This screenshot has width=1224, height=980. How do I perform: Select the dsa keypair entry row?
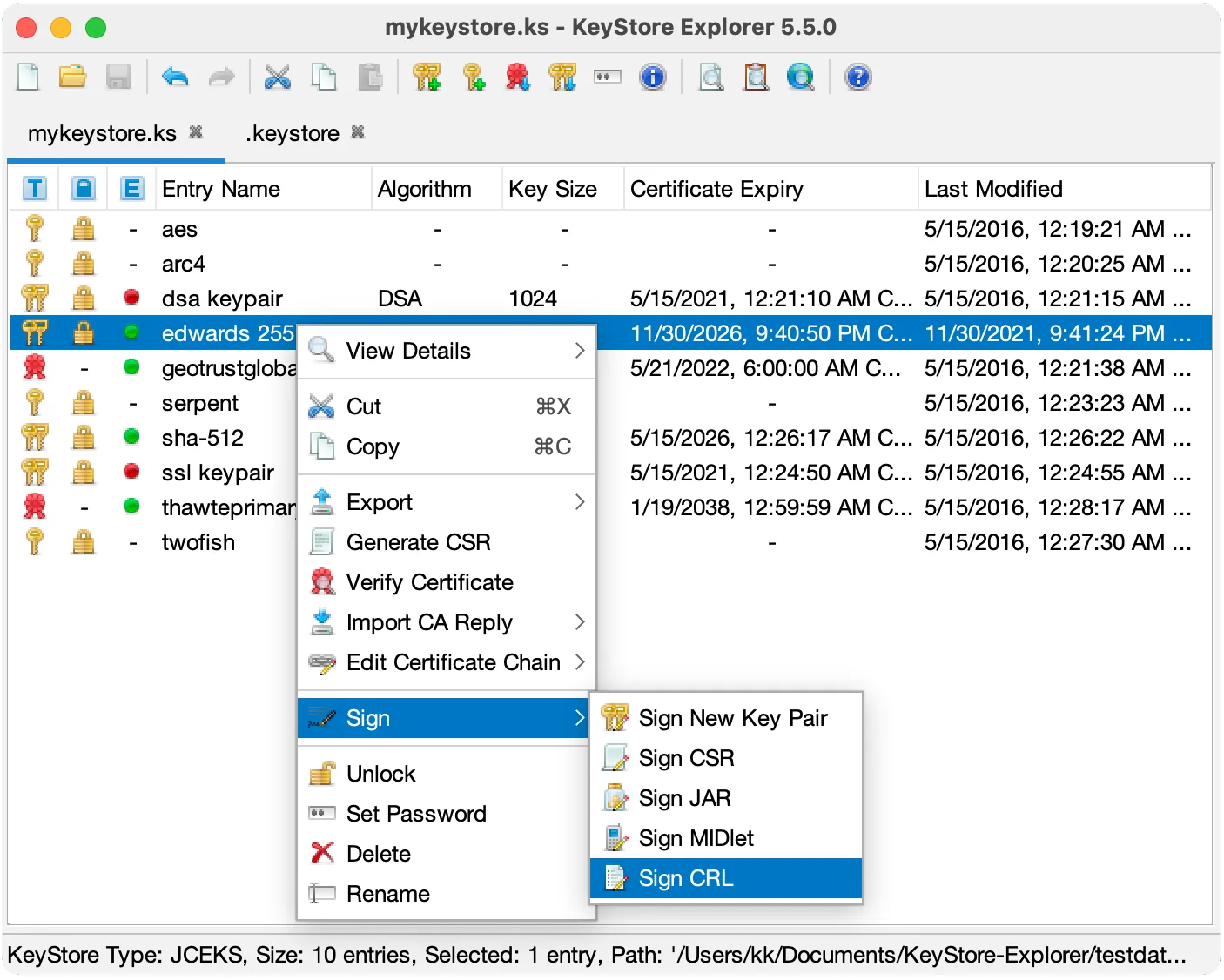coord(610,299)
